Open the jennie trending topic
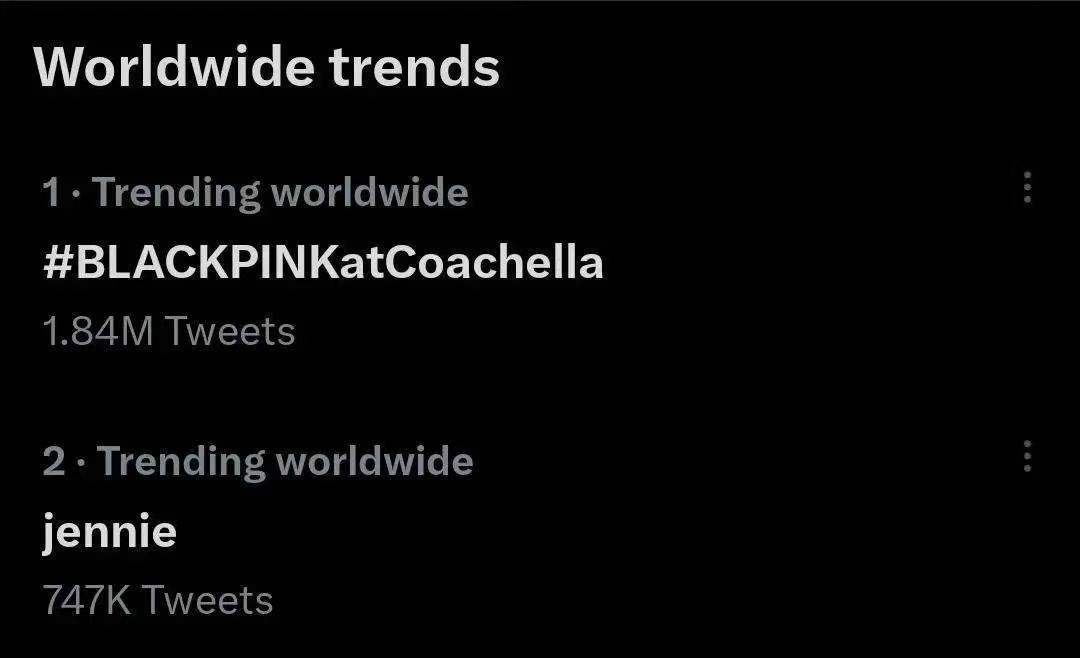The height and width of the screenshot is (658, 1080). pyautogui.click(x=109, y=531)
